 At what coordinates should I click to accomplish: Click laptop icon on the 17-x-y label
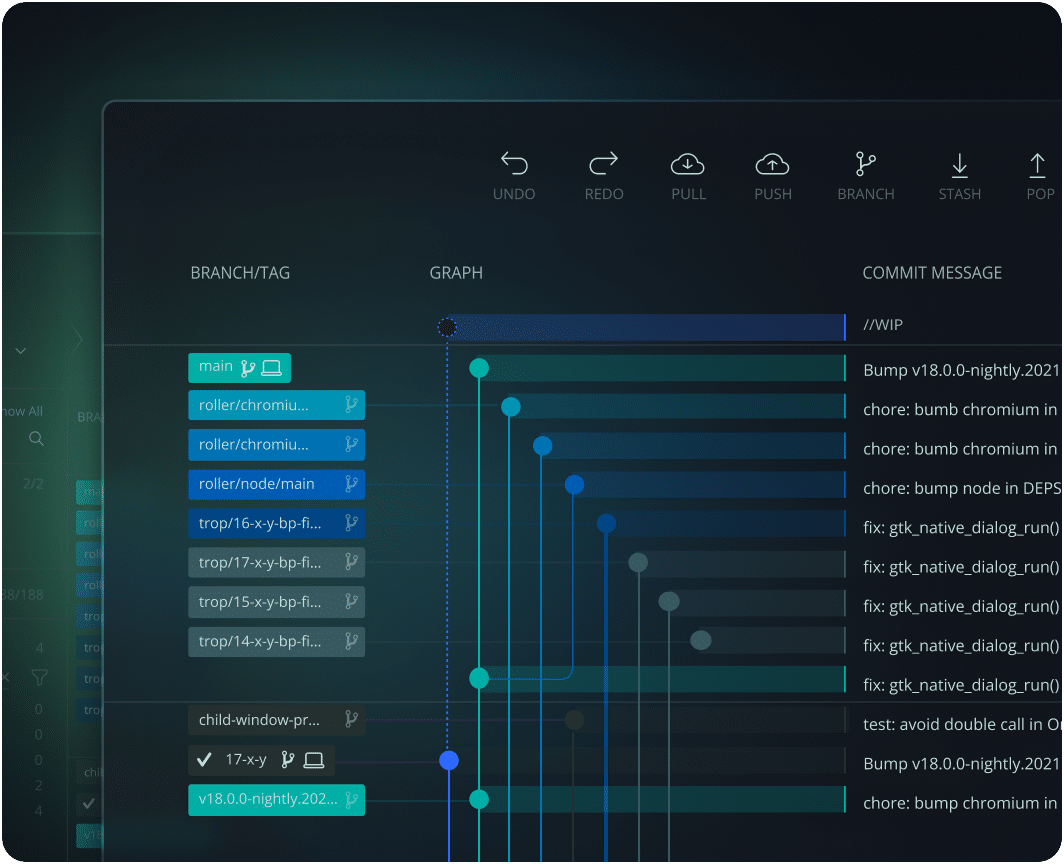click(x=314, y=759)
